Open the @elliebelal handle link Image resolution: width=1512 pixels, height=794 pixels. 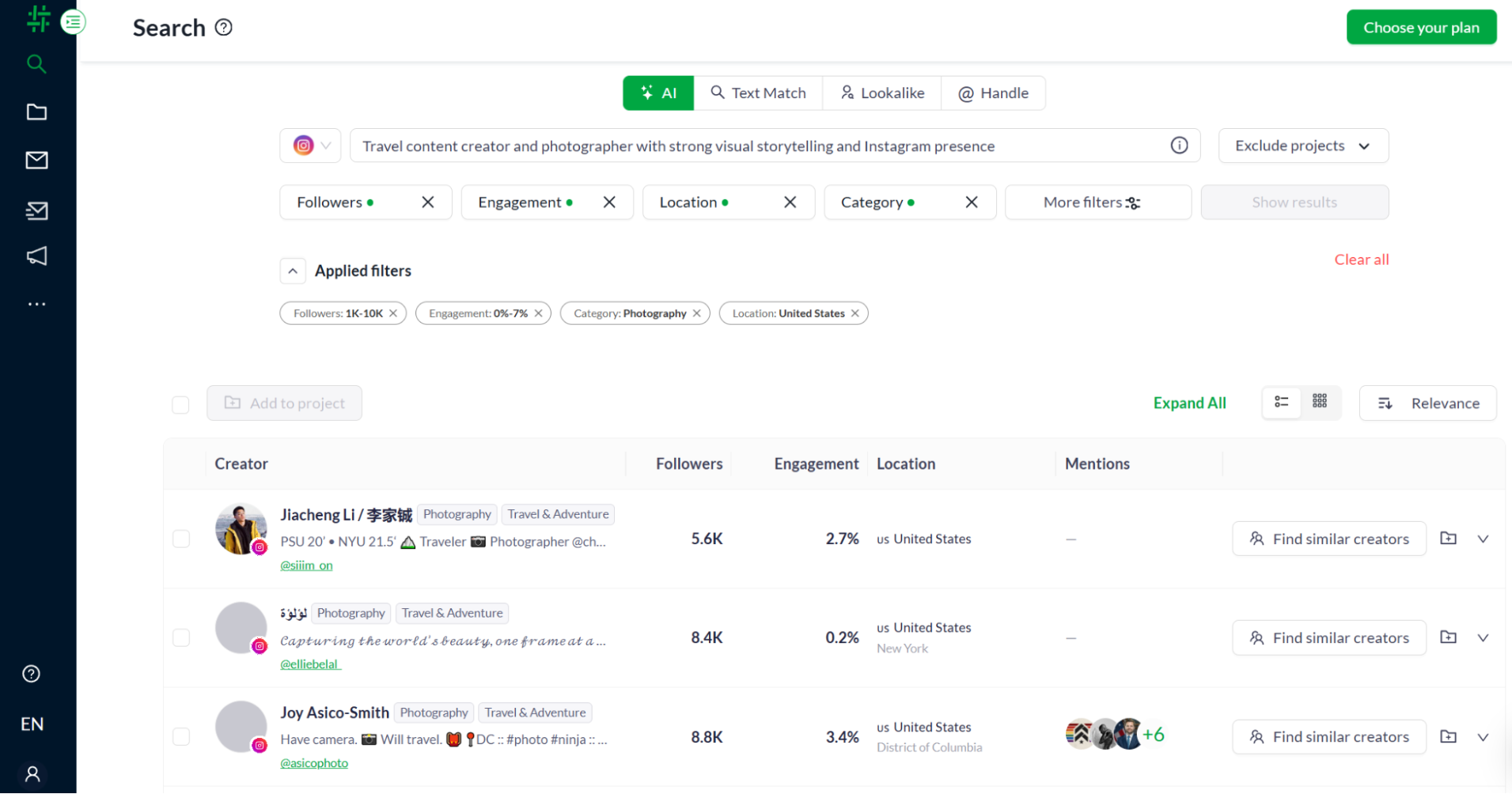pyautogui.click(x=310, y=664)
